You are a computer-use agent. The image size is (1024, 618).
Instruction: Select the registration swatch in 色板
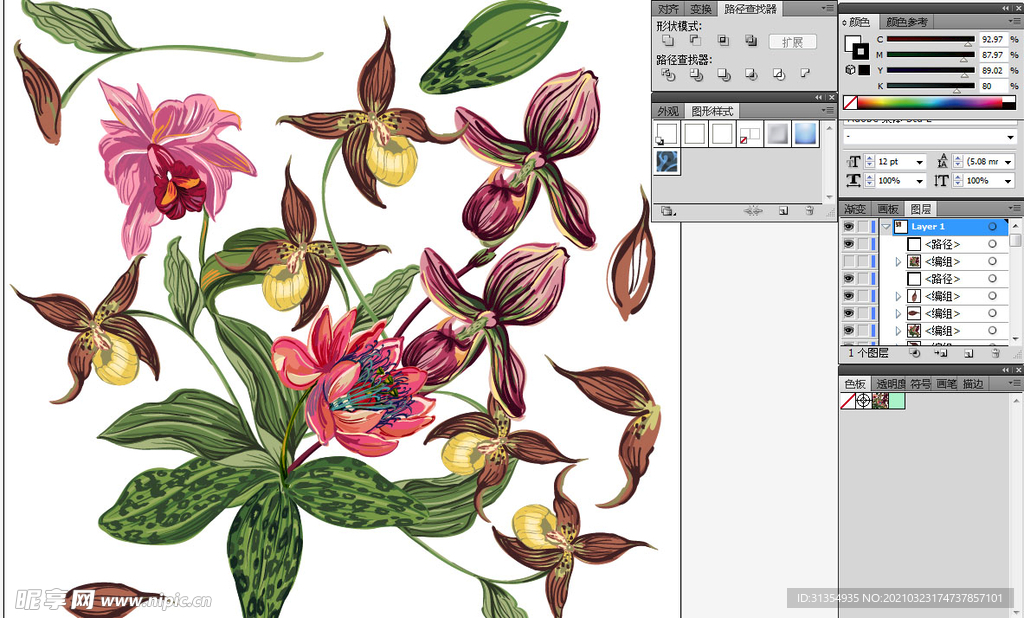pyautogui.click(x=863, y=401)
